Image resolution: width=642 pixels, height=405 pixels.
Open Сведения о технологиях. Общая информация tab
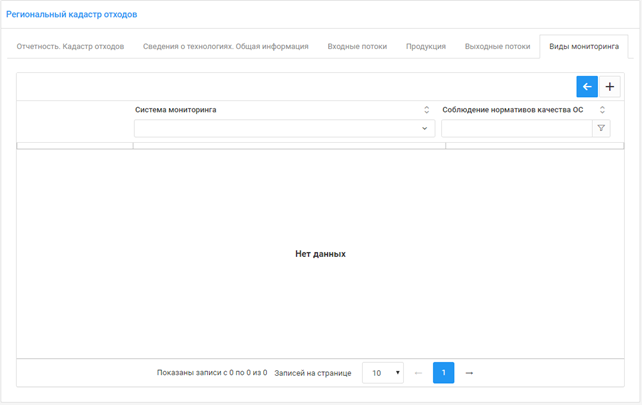pyautogui.click(x=226, y=47)
